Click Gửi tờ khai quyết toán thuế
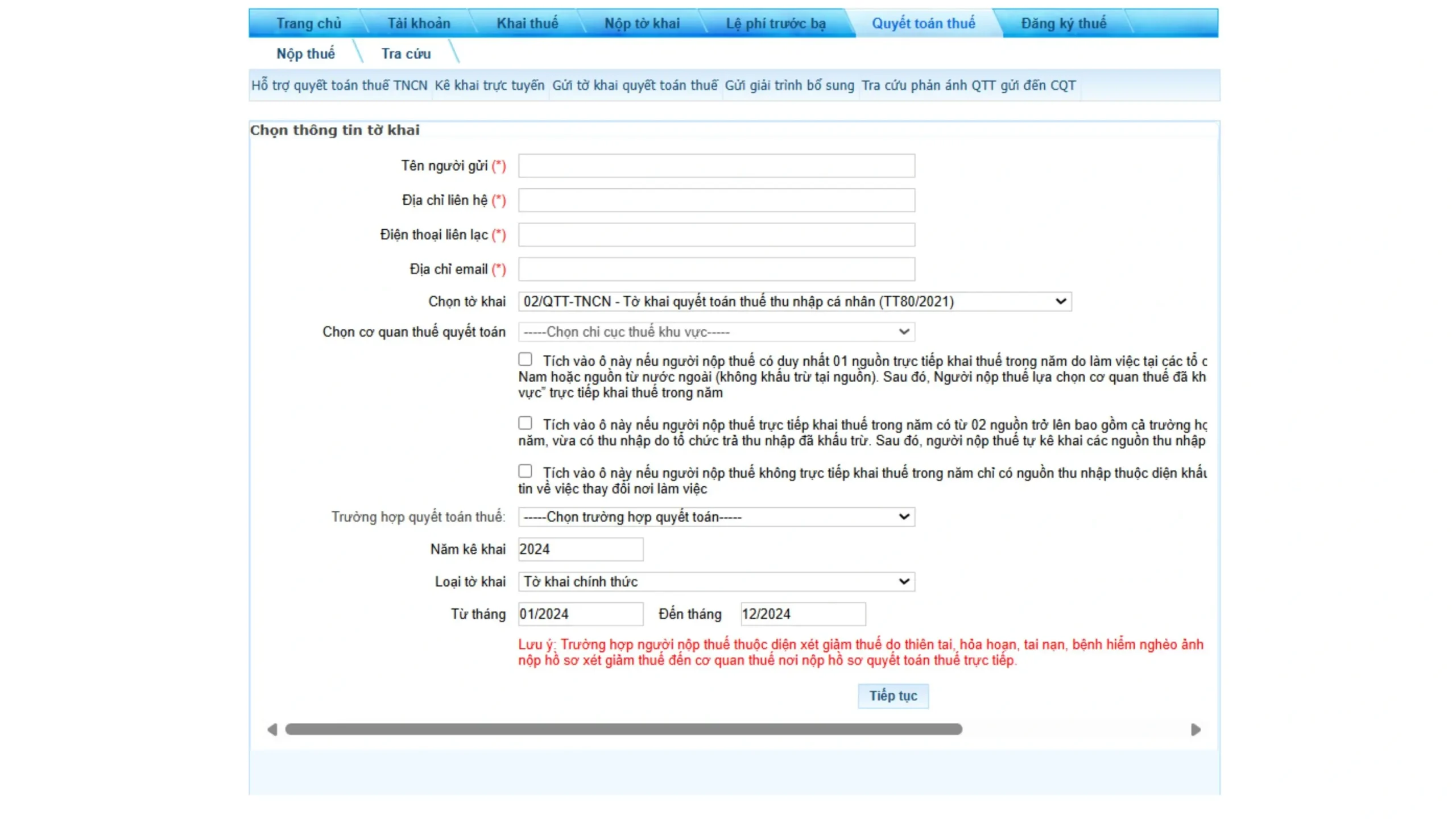Screen dimensions: 1456x819 pyautogui.click(x=635, y=85)
